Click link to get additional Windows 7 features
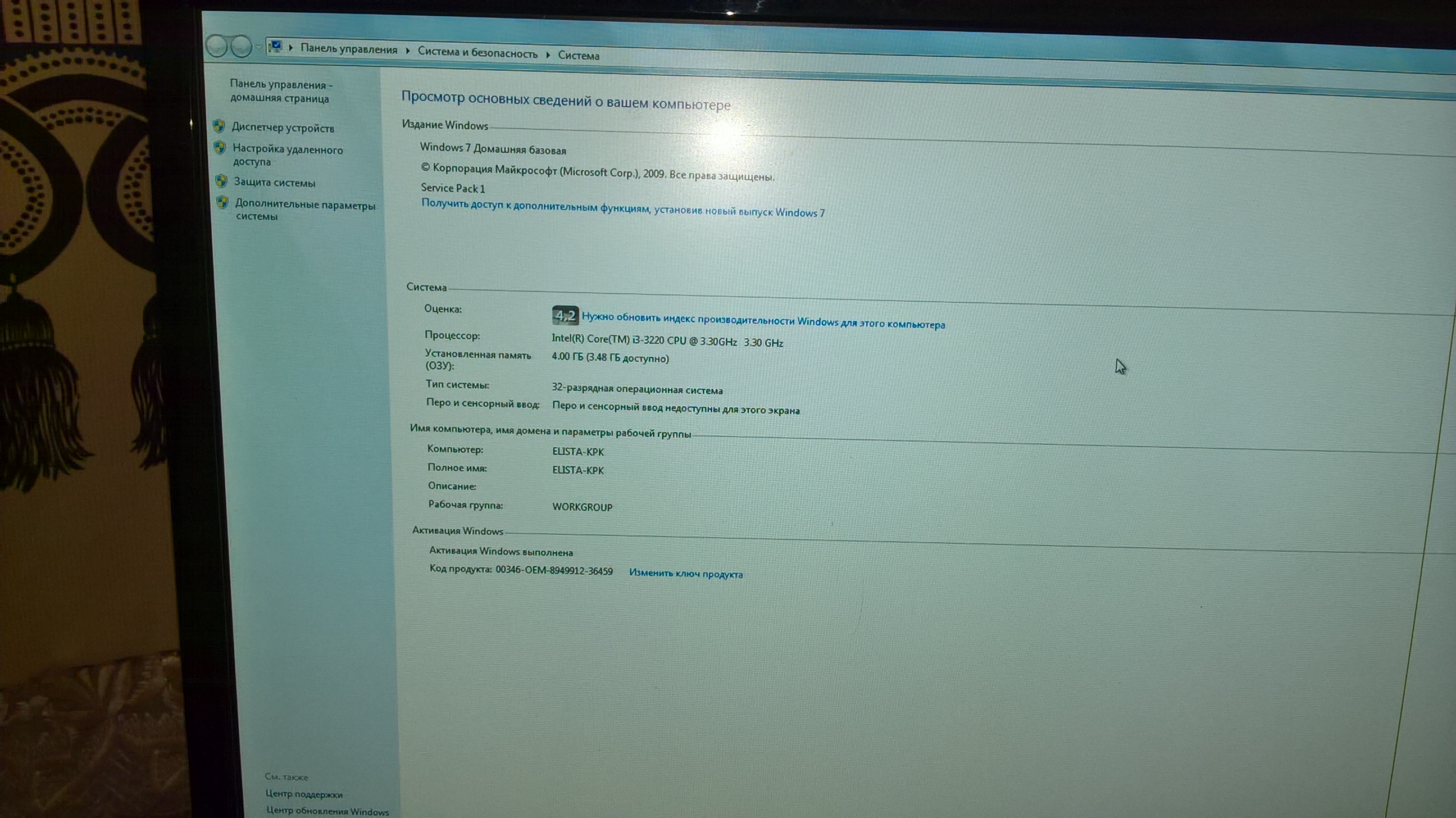1456x818 pixels. (623, 208)
